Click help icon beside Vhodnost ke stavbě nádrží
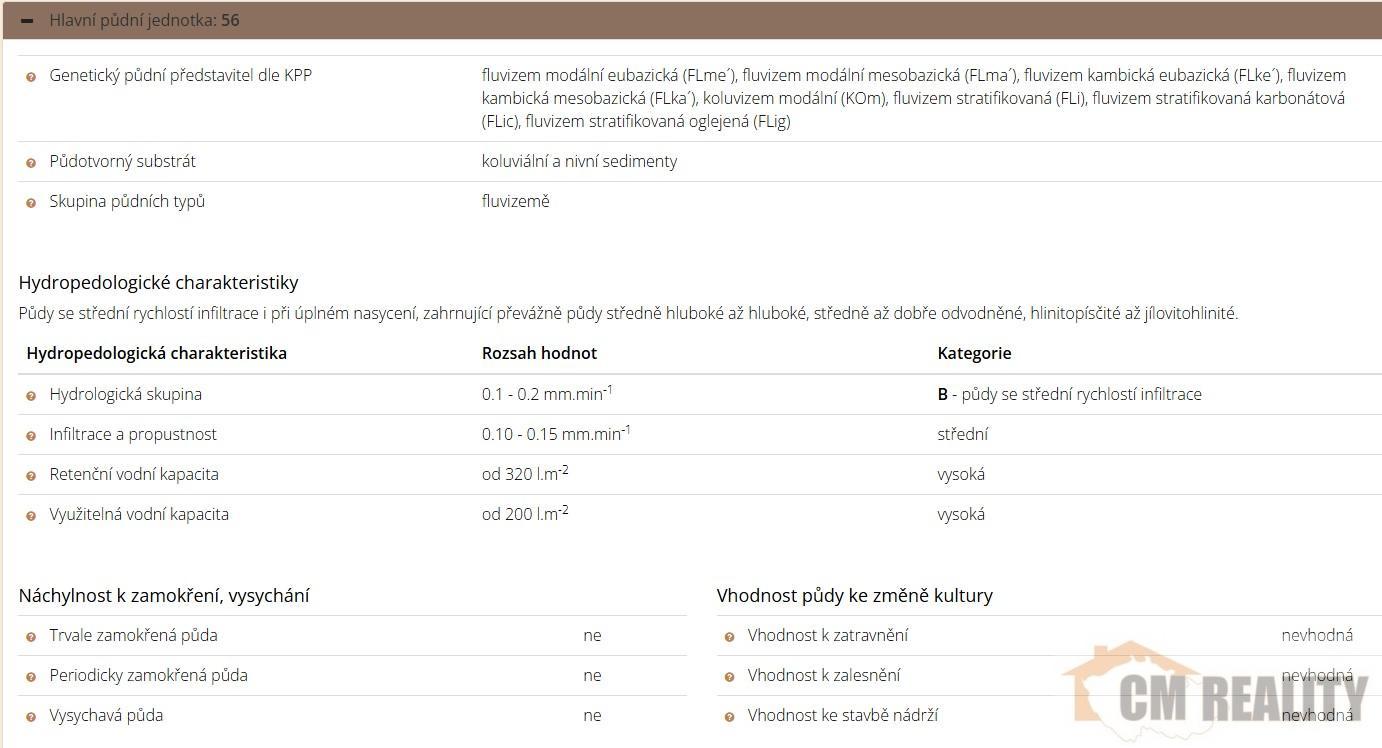1382x748 pixels. (729, 717)
